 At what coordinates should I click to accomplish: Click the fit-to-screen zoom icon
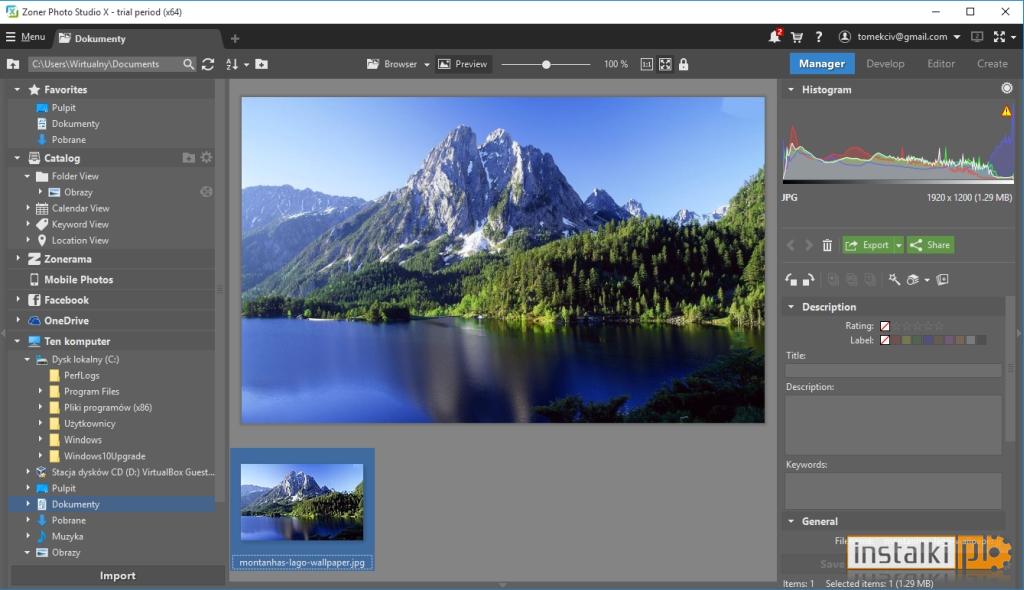(x=665, y=64)
